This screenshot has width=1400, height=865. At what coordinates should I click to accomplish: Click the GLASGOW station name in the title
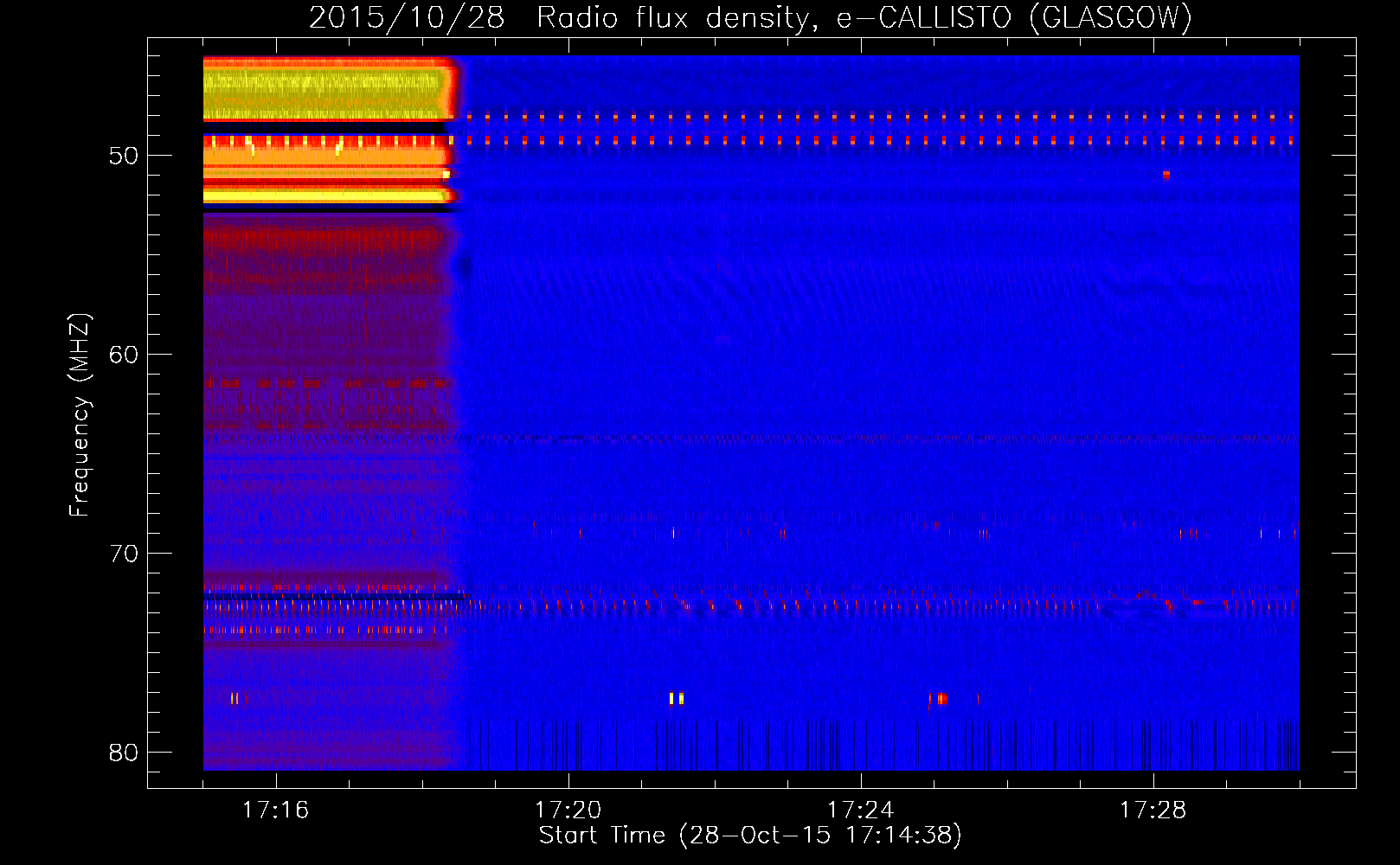click(x=1110, y=17)
